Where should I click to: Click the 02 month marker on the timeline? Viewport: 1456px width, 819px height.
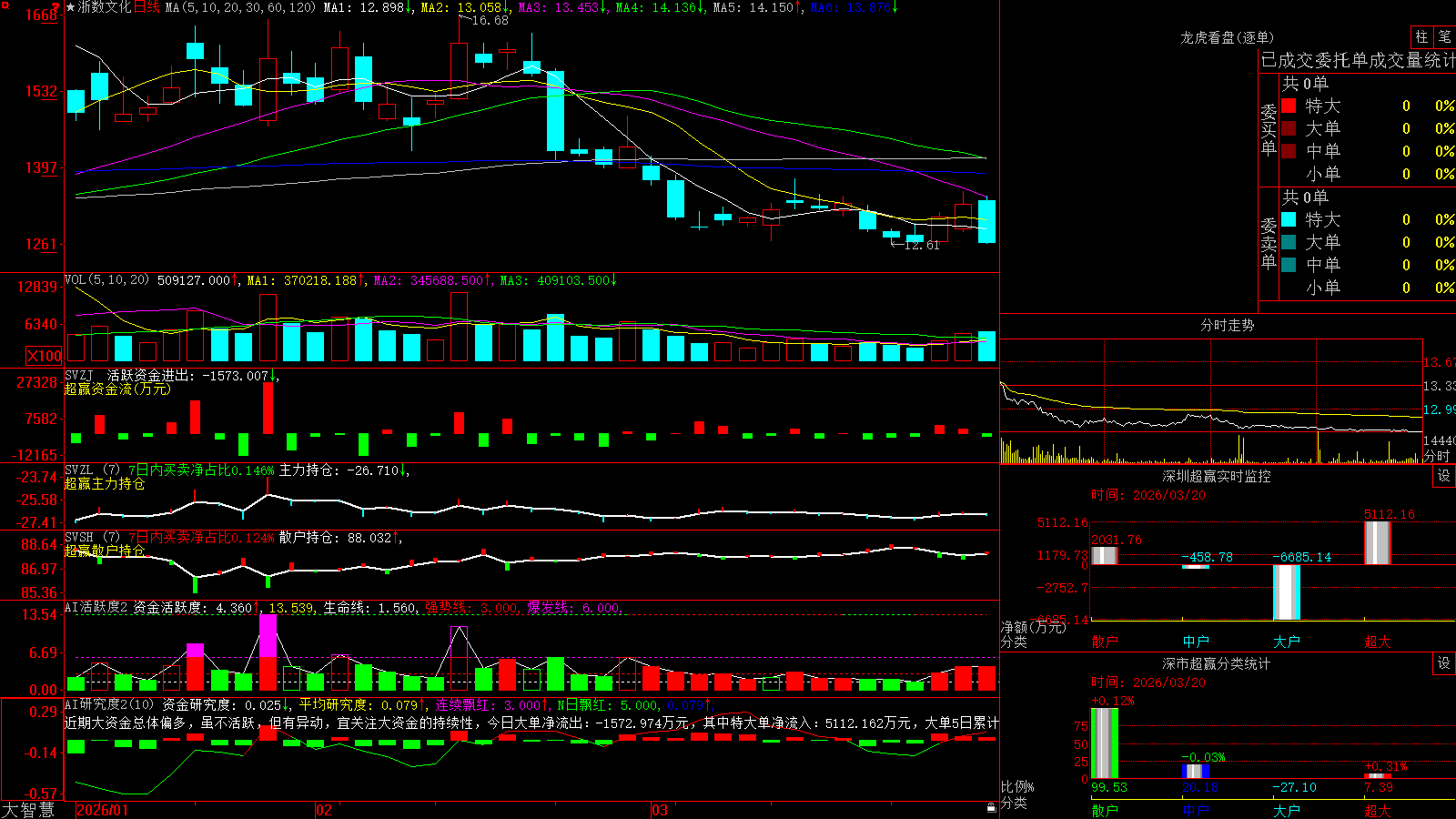click(x=324, y=810)
